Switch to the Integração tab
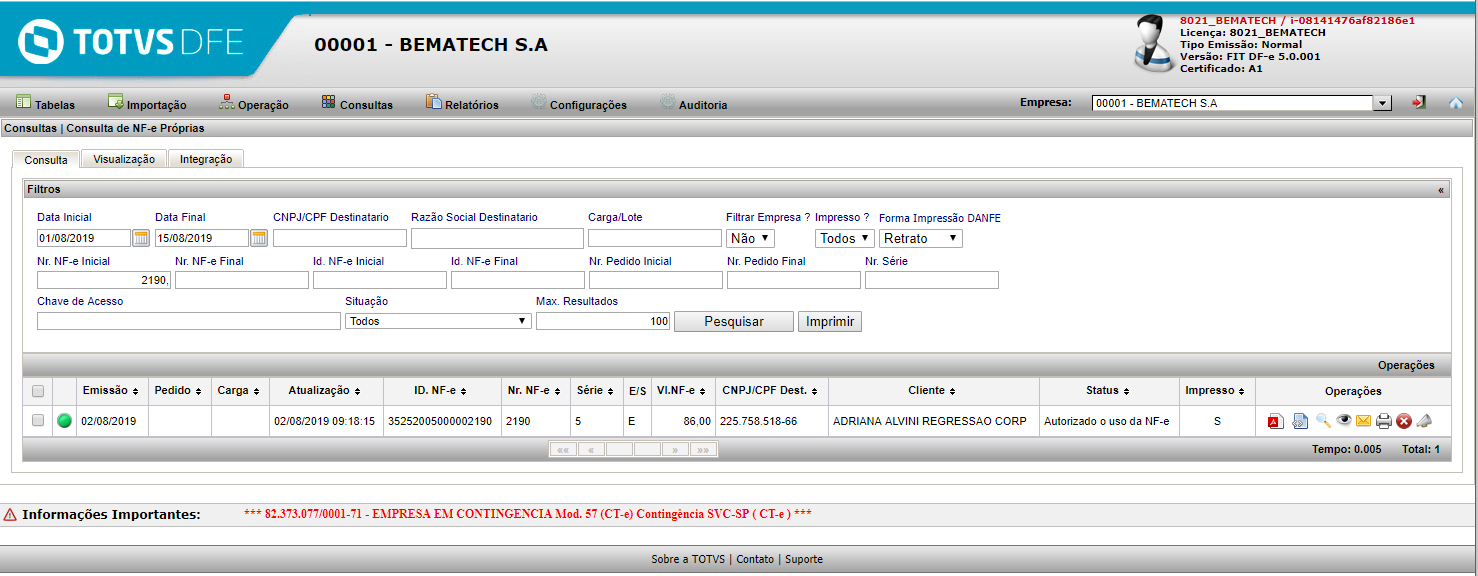The height and width of the screenshot is (576, 1478). [206, 159]
